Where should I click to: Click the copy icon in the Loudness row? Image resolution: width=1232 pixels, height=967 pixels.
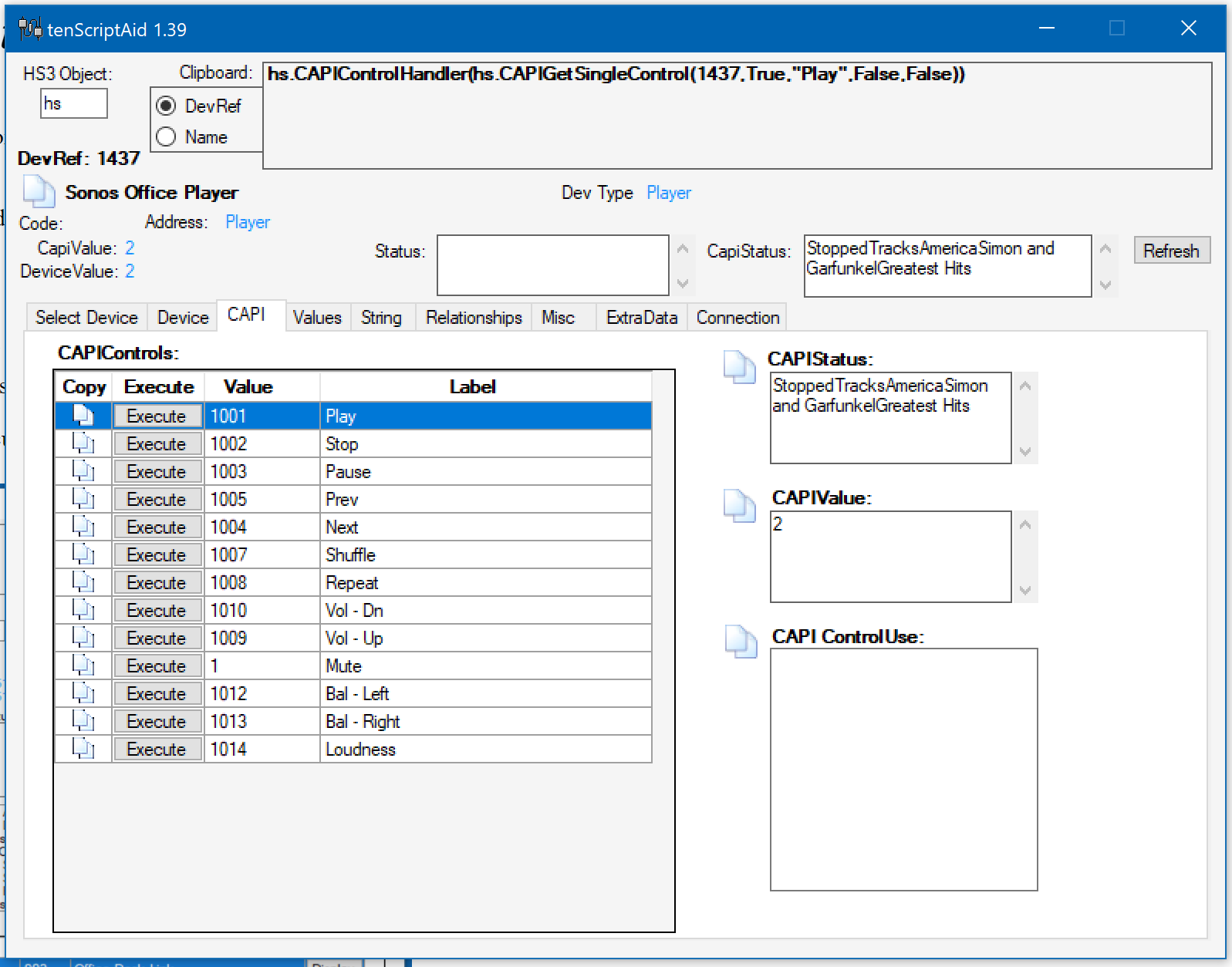click(83, 750)
